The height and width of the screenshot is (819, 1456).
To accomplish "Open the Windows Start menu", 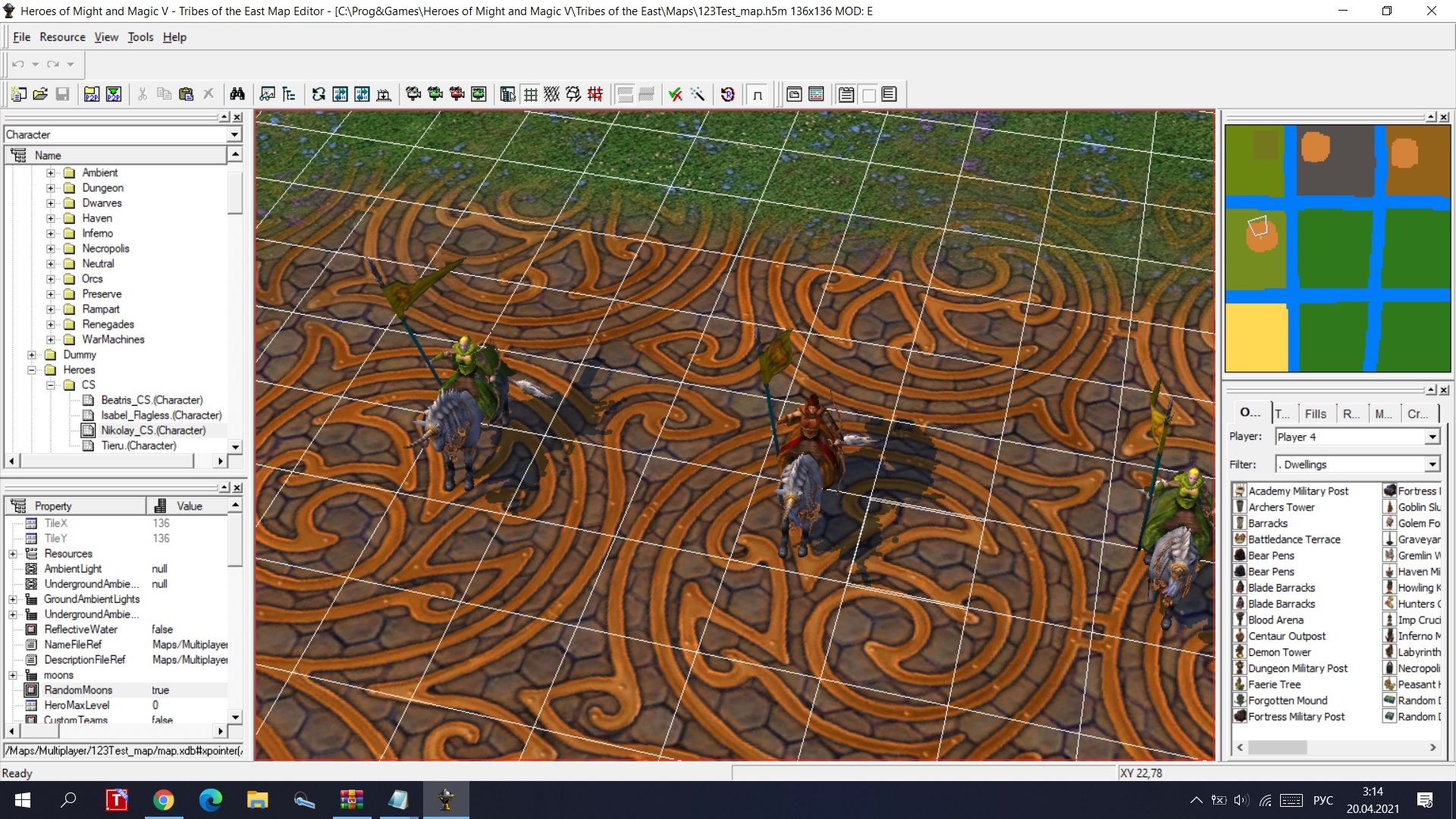I will pos(23,800).
